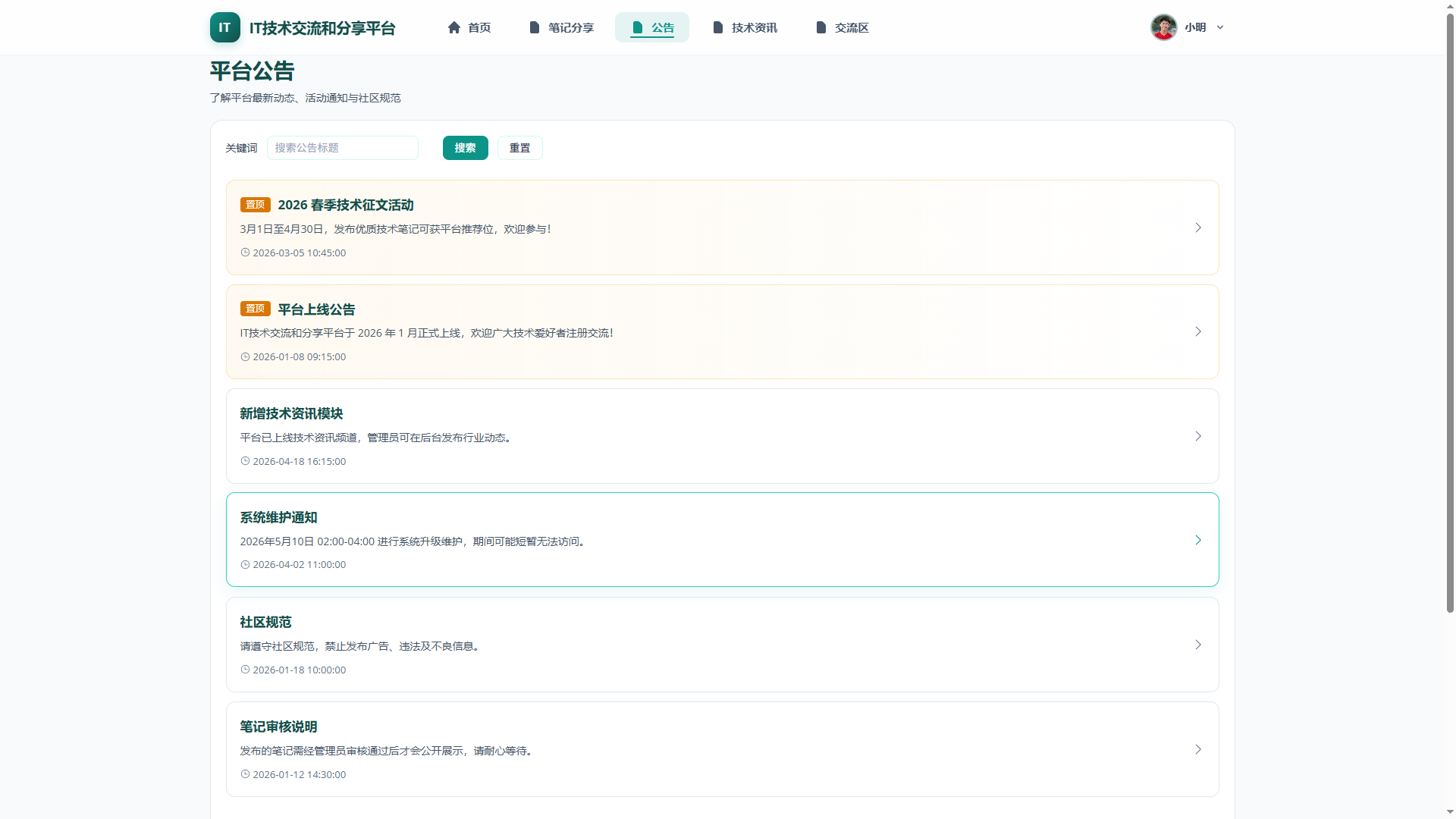This screenshot has width=1456, height=819.
Task: Click the 小明 username text
Action: [1195, 27]
